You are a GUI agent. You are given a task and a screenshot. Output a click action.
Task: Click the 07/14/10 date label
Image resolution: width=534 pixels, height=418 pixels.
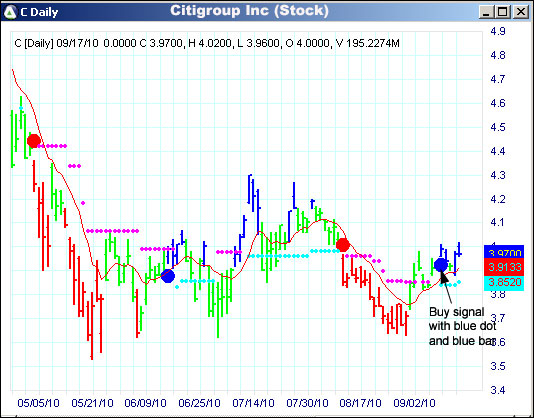(253, 403)
